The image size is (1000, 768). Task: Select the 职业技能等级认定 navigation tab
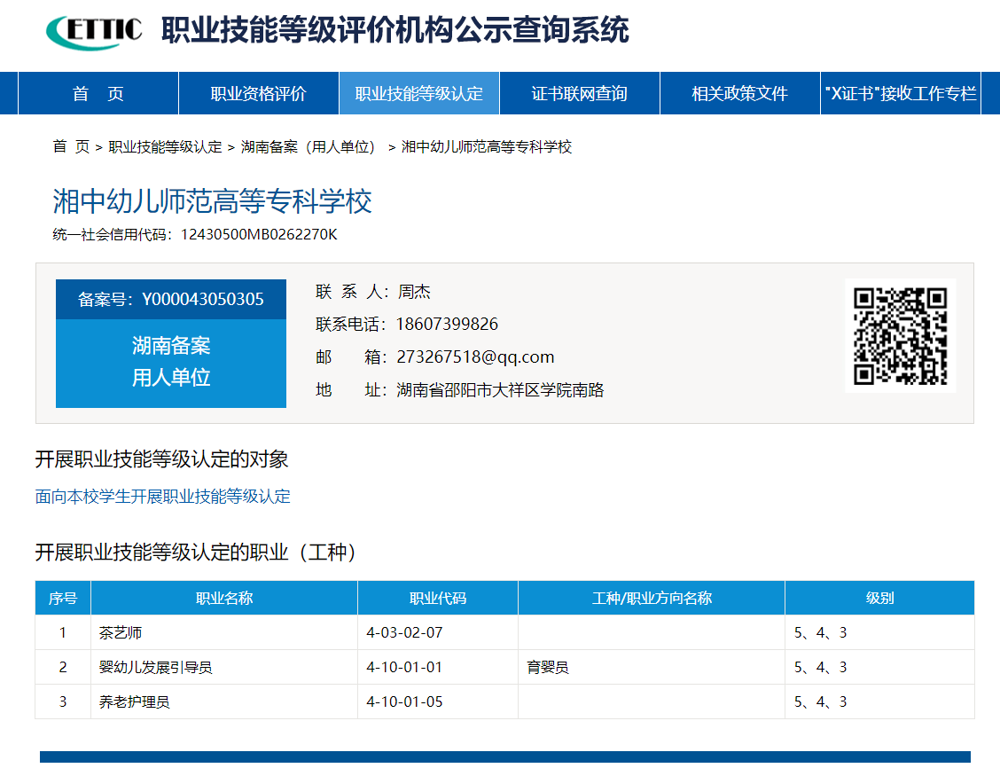pos(419,93)
